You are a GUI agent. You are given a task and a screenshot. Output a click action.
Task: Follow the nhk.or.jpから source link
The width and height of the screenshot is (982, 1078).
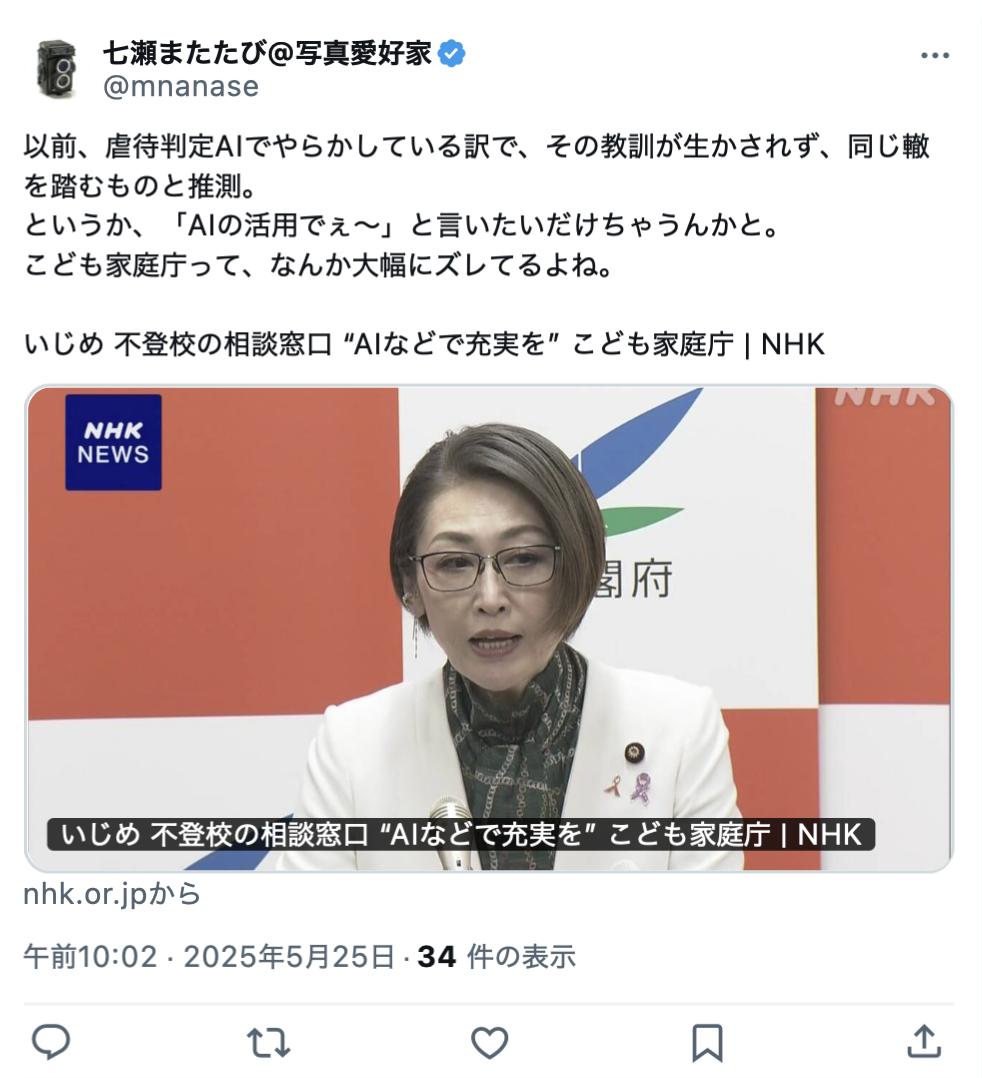(112, 894)
